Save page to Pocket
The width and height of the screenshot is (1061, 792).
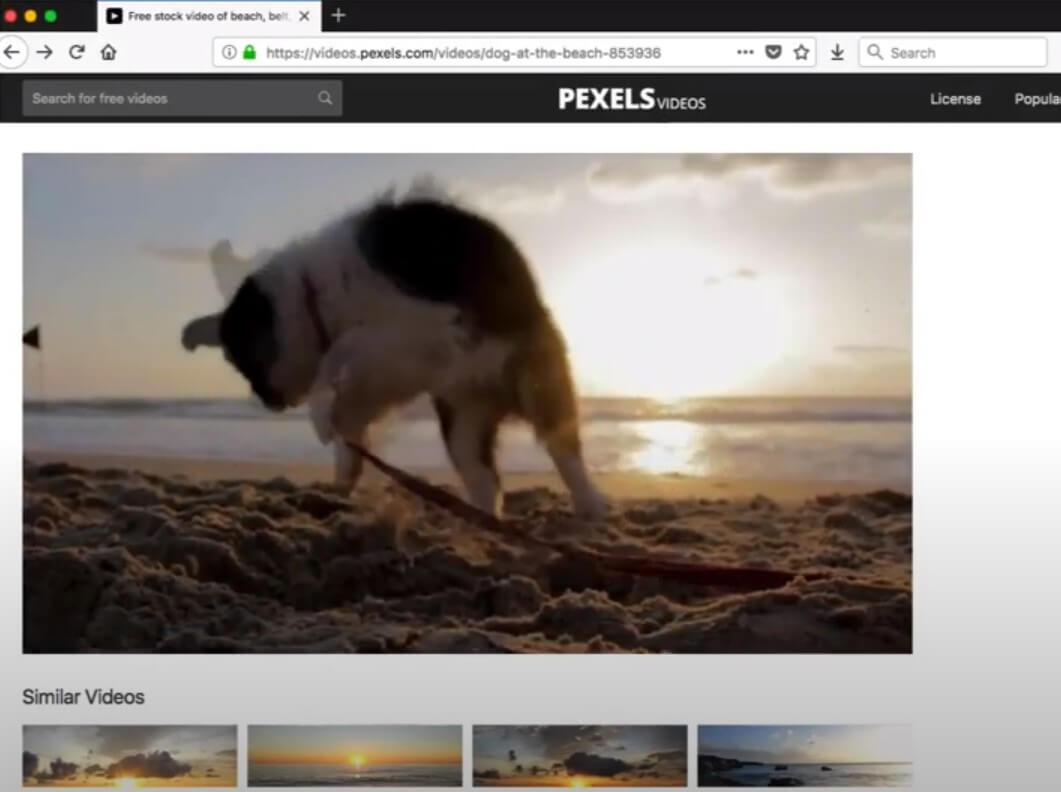(x=772, y=52)
